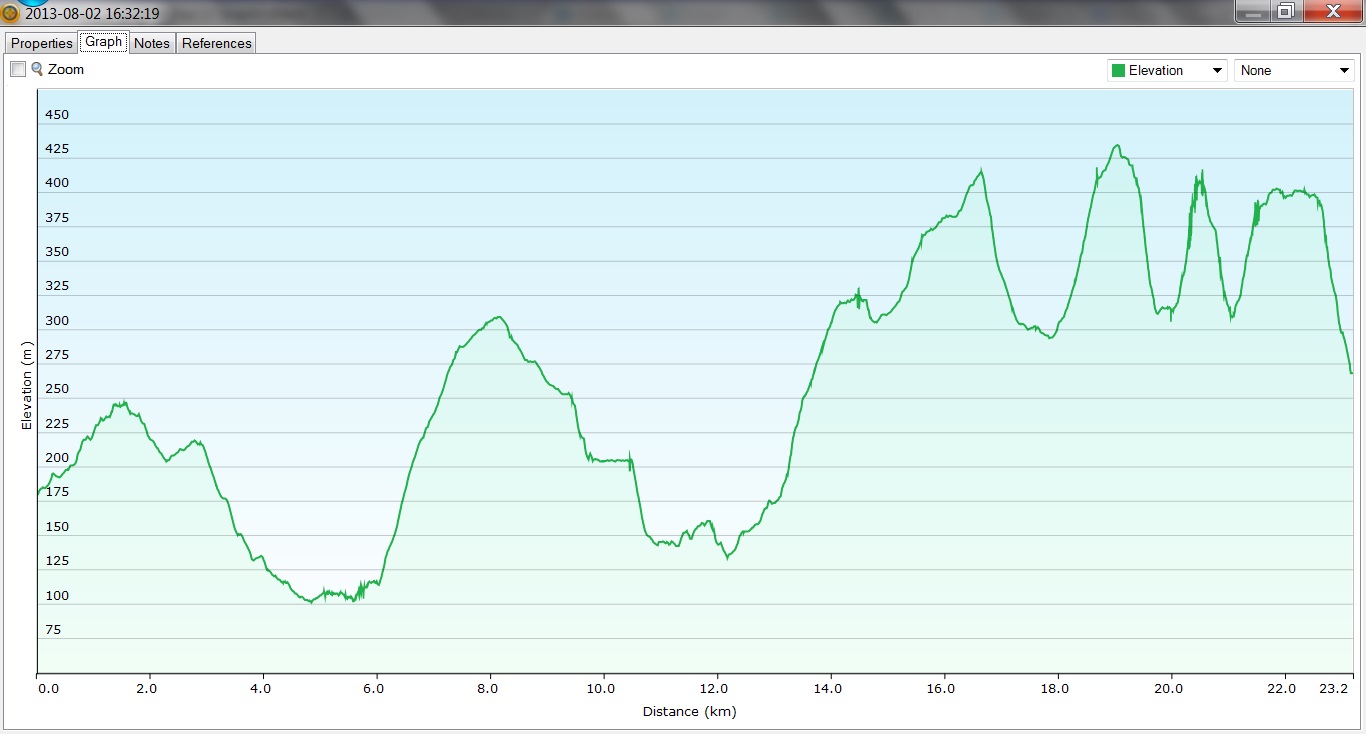Screen dimensions: 1366x734
Task: Open the Notes tab
Action: [x=151, y=43]
